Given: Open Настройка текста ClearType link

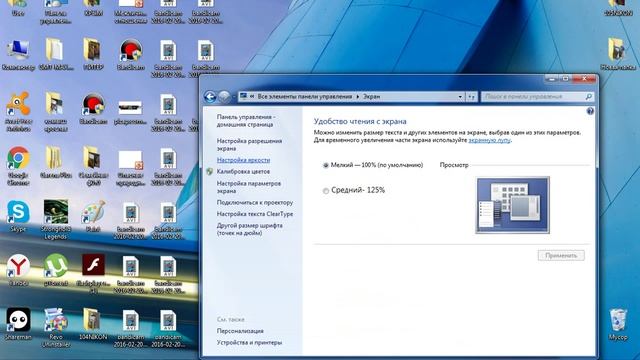Looking at the screenshot, I should tap(255, 214).
